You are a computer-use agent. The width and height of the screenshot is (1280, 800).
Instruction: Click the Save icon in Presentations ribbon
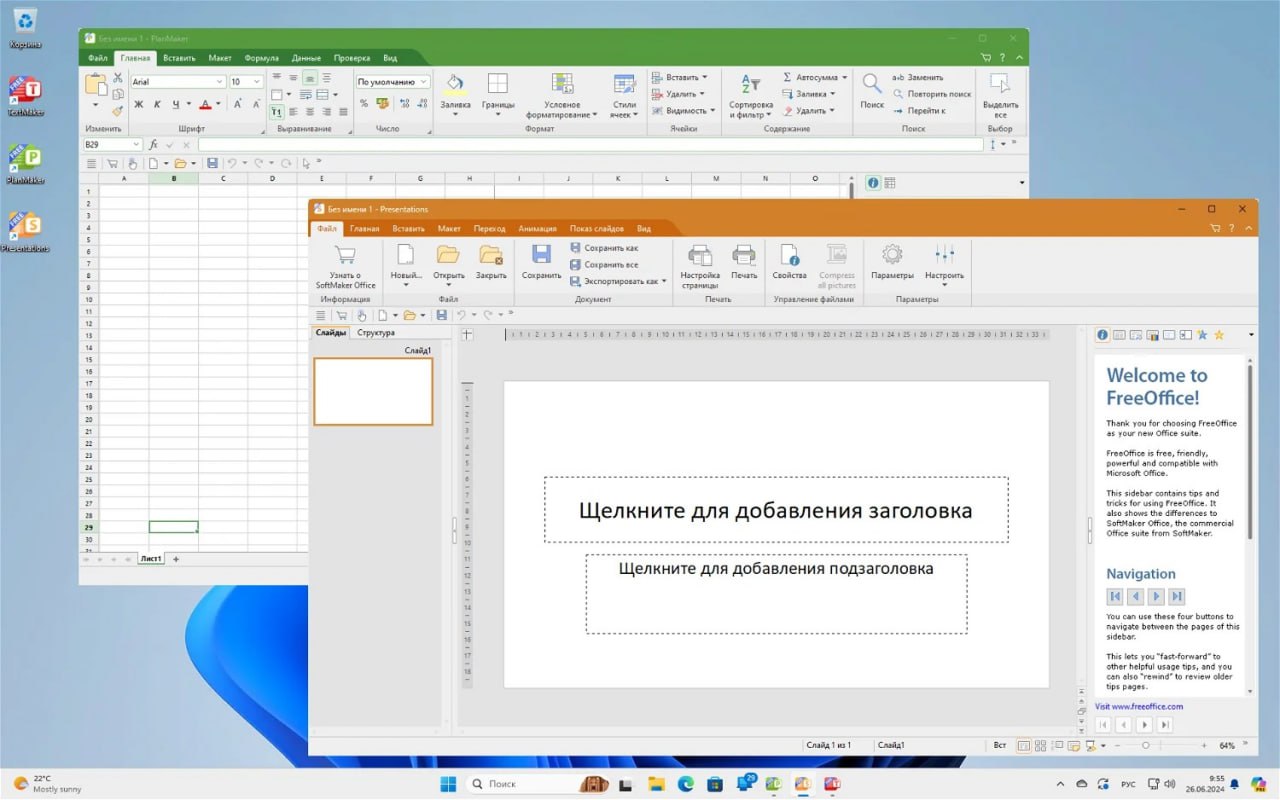click(541, 255)
